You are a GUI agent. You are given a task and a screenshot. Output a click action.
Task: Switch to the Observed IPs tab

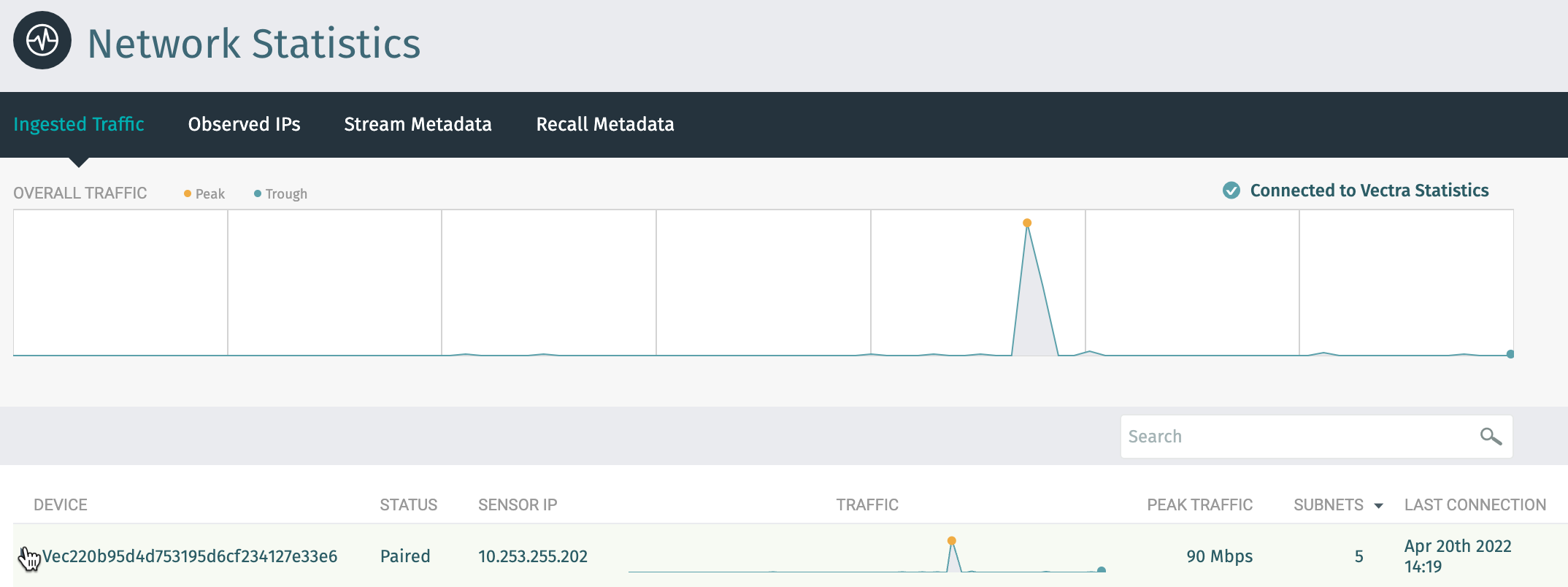tap(244, 124)
